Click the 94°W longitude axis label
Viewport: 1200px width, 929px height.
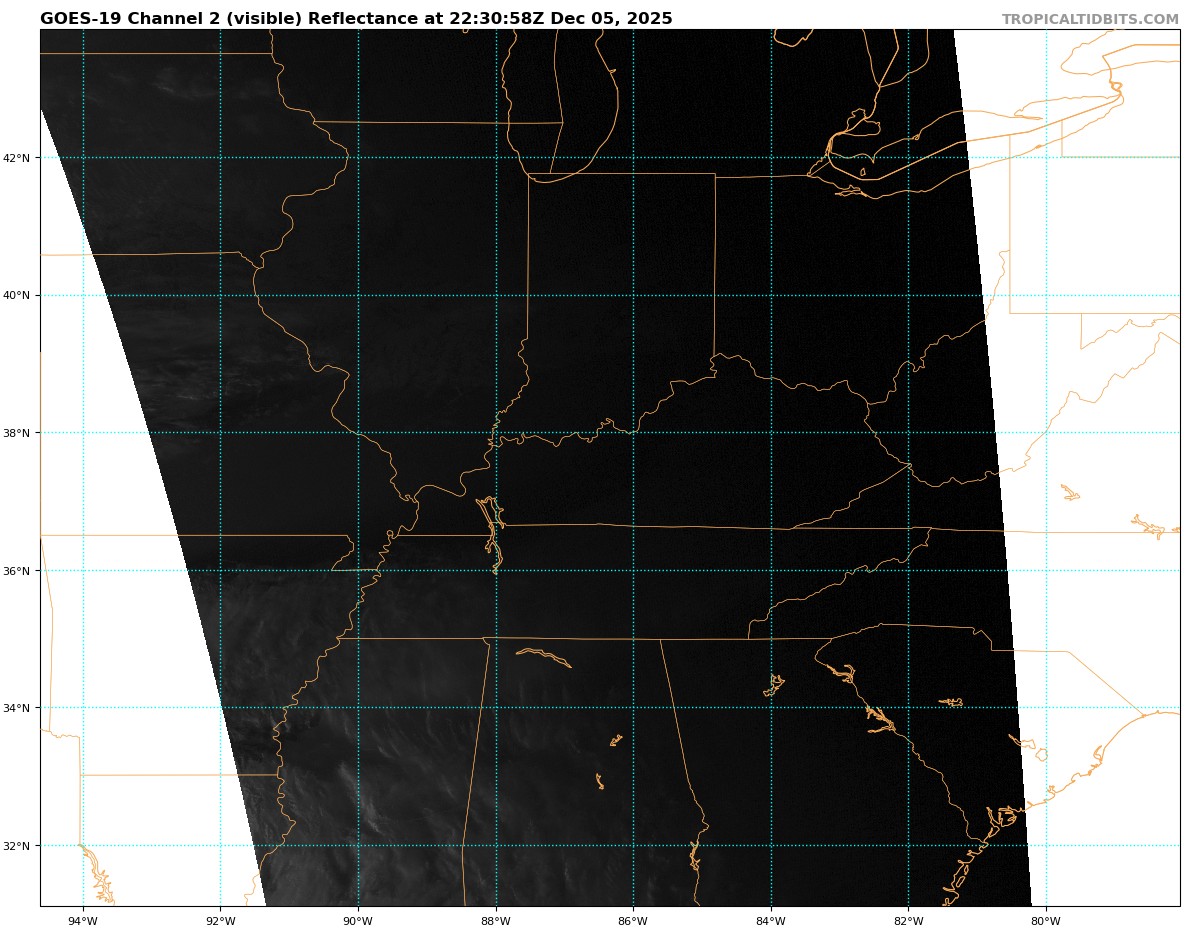click(x=83, y=921)
